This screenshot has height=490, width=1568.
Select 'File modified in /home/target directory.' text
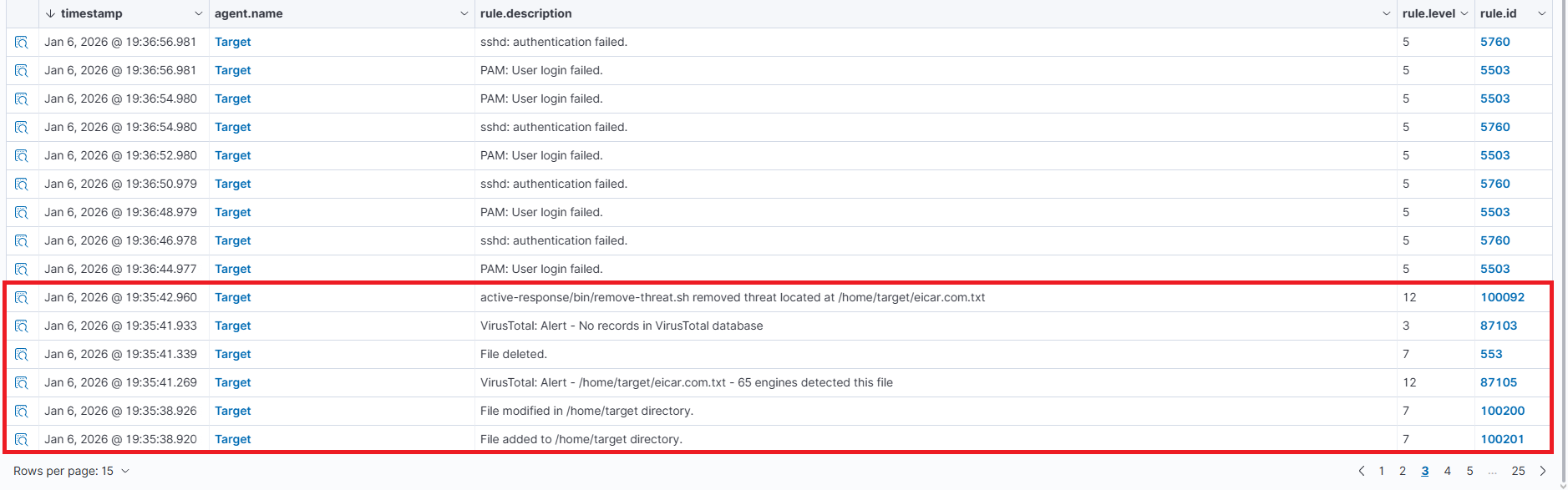(586, 411)
